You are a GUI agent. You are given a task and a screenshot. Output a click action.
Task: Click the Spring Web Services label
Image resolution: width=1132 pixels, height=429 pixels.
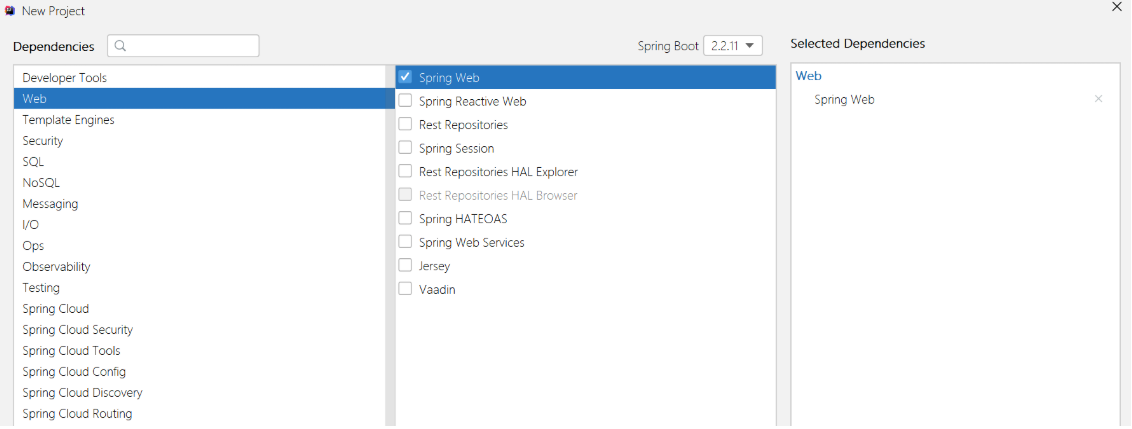coord(471,242)
